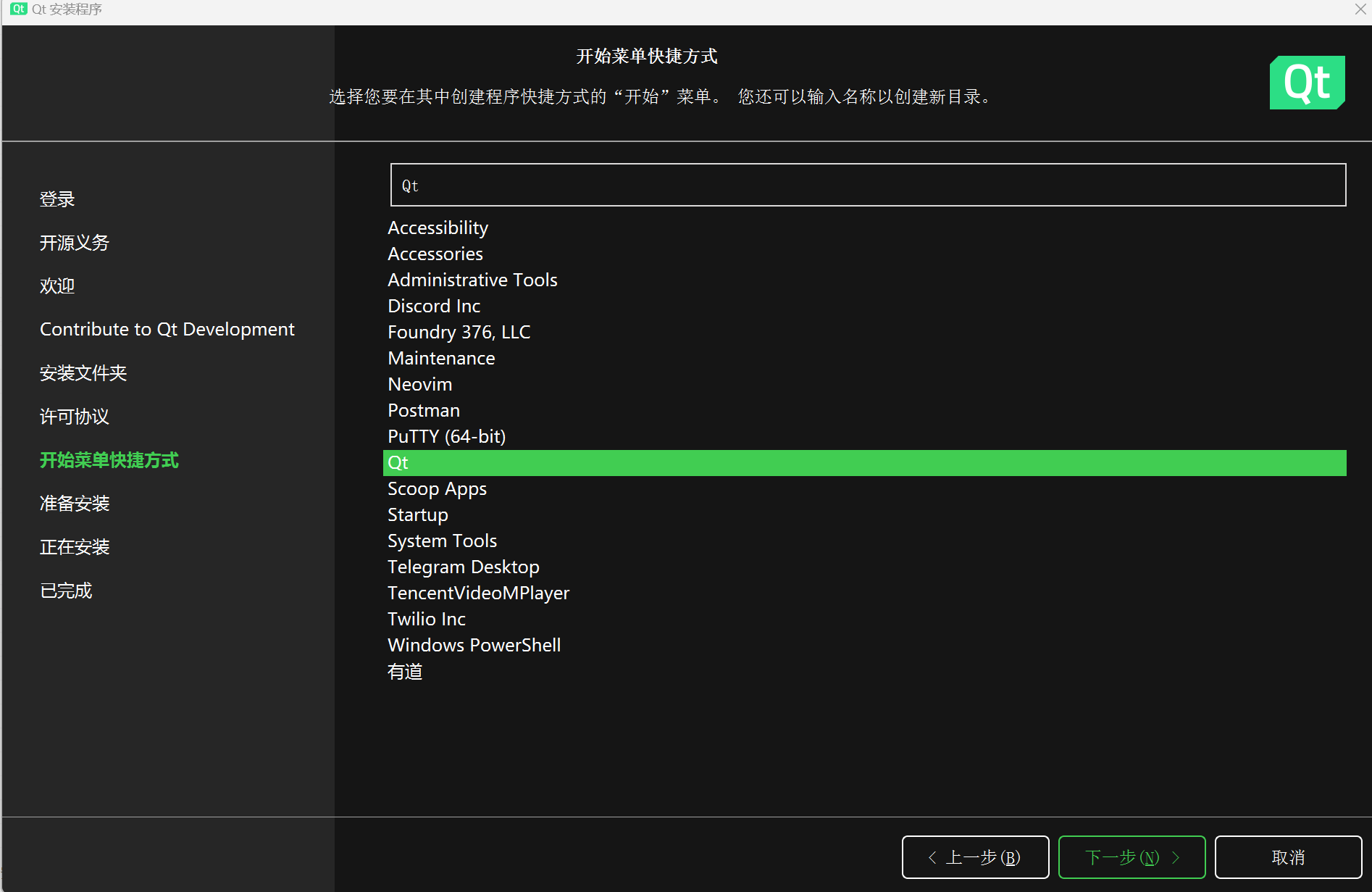Select Neovim folder in list
Viewport: 1372px width, 892px height.
tap(864, 385)
